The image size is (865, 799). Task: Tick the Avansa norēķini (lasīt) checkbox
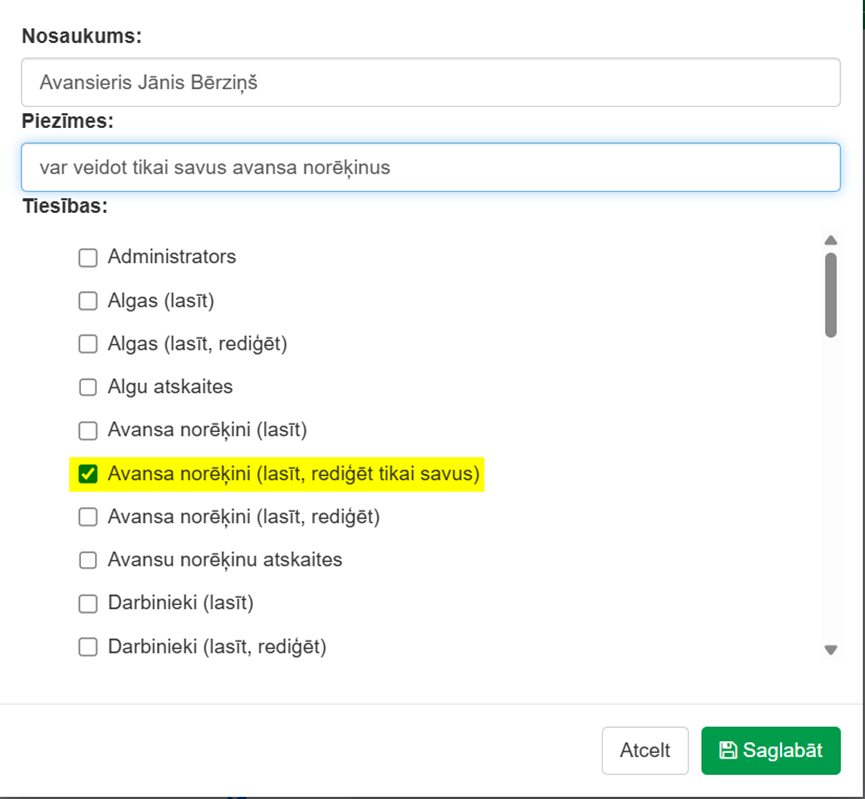coord(88,430)
